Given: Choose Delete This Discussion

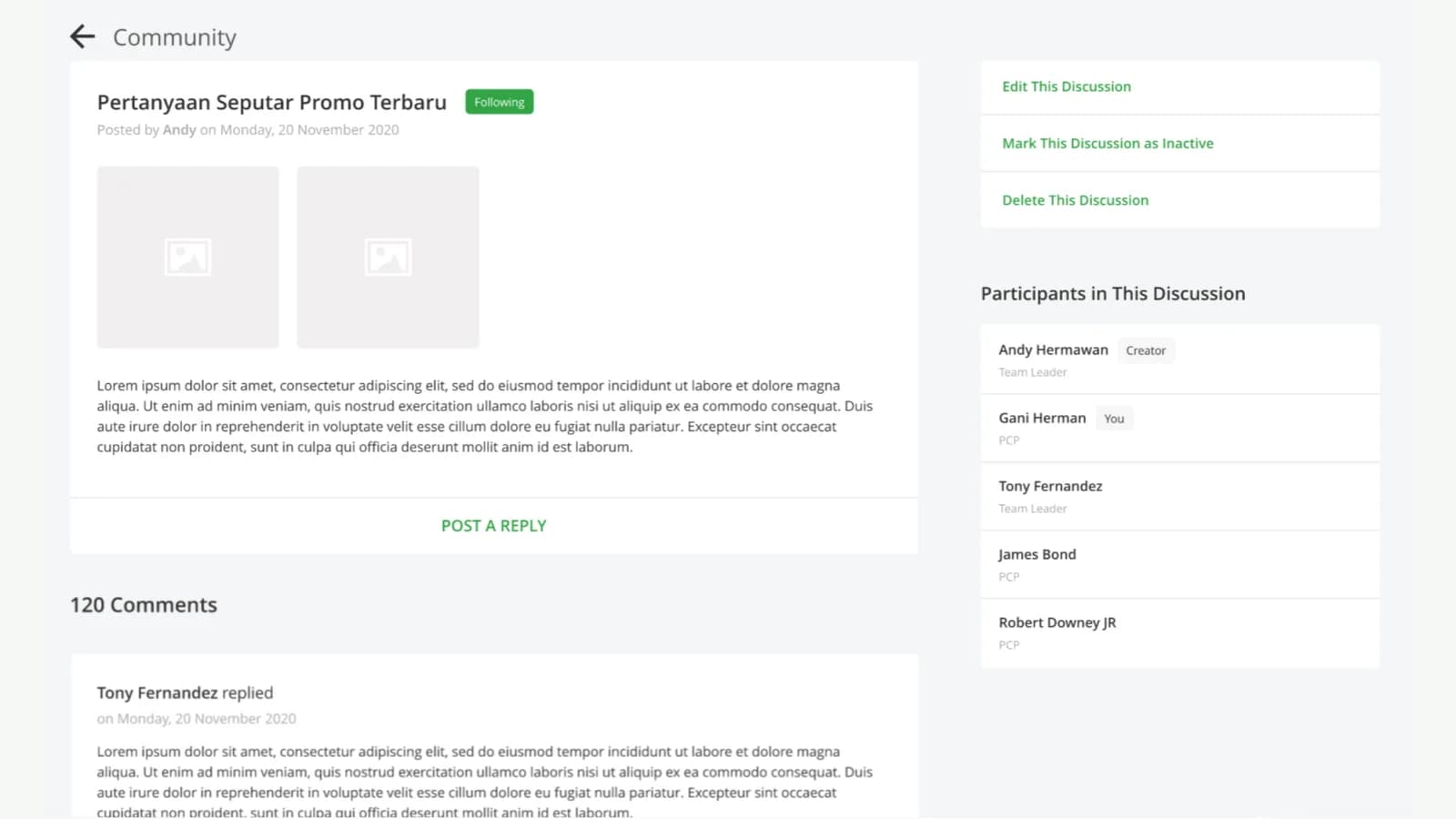Looking at the screenshot, I should coord(1075,200).
